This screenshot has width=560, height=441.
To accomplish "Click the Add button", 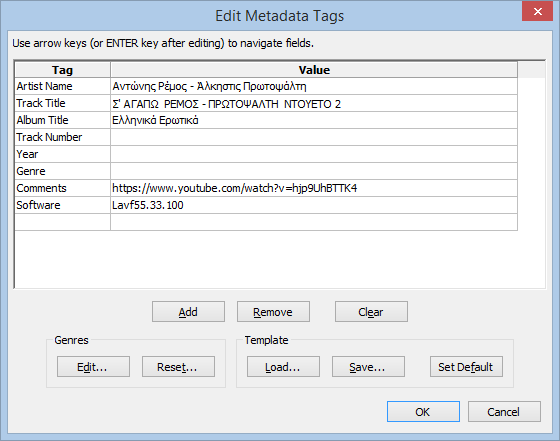I will click(188, 312).
